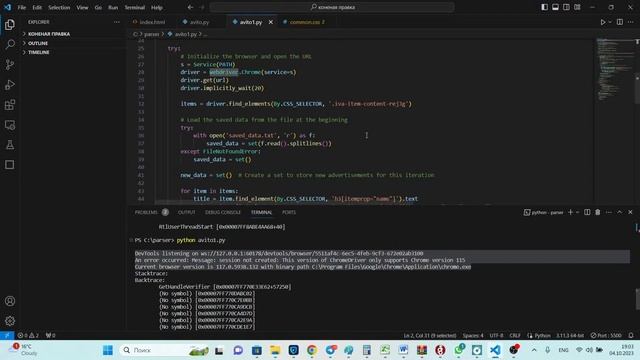Viewport: 640px width, 360px height.
Task: Open the File menu
Action: point(22,7)
